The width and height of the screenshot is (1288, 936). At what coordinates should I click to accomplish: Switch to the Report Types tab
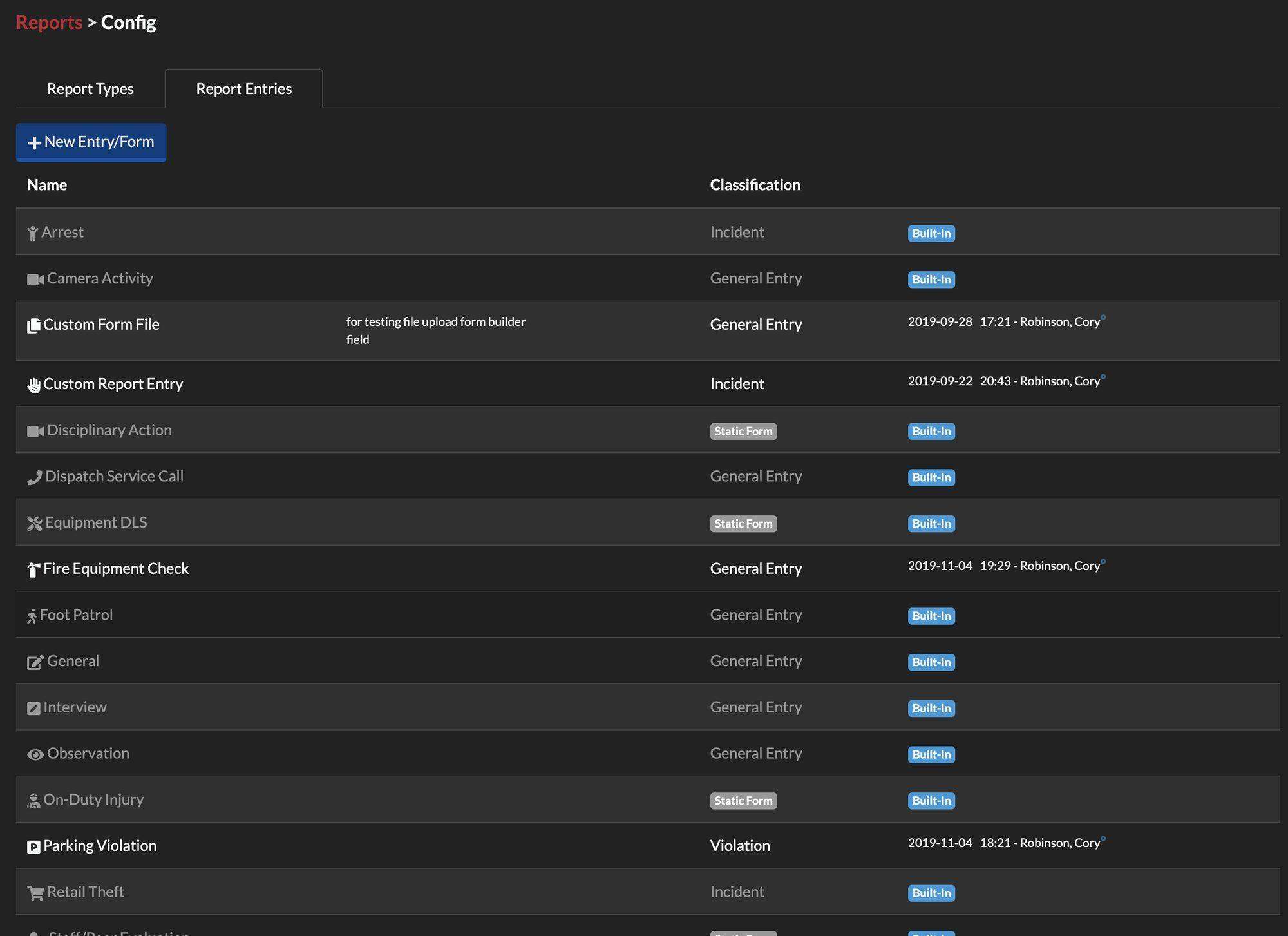click(90, 88)
